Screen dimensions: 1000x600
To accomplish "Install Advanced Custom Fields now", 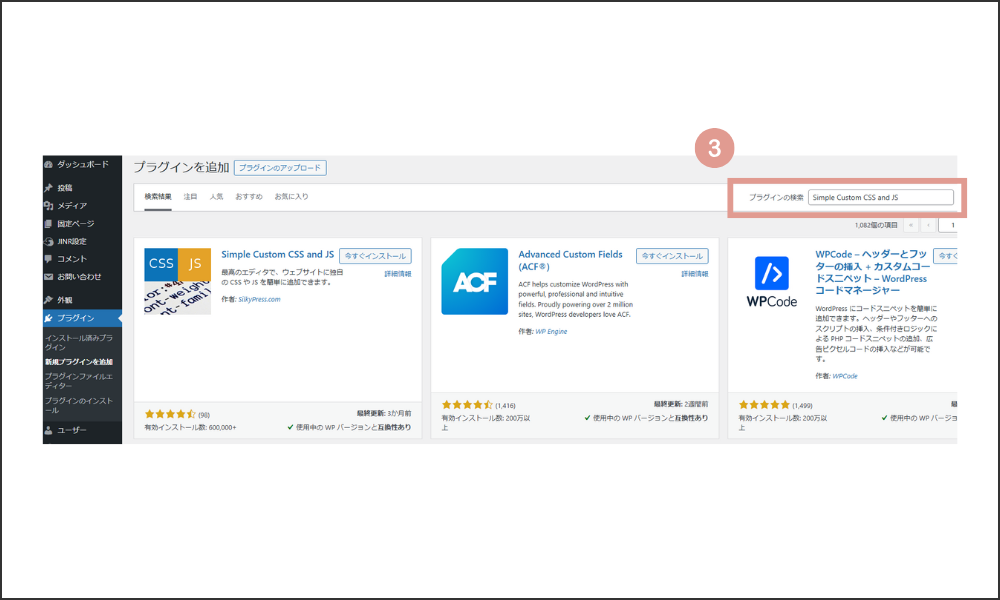I will 672,256.
